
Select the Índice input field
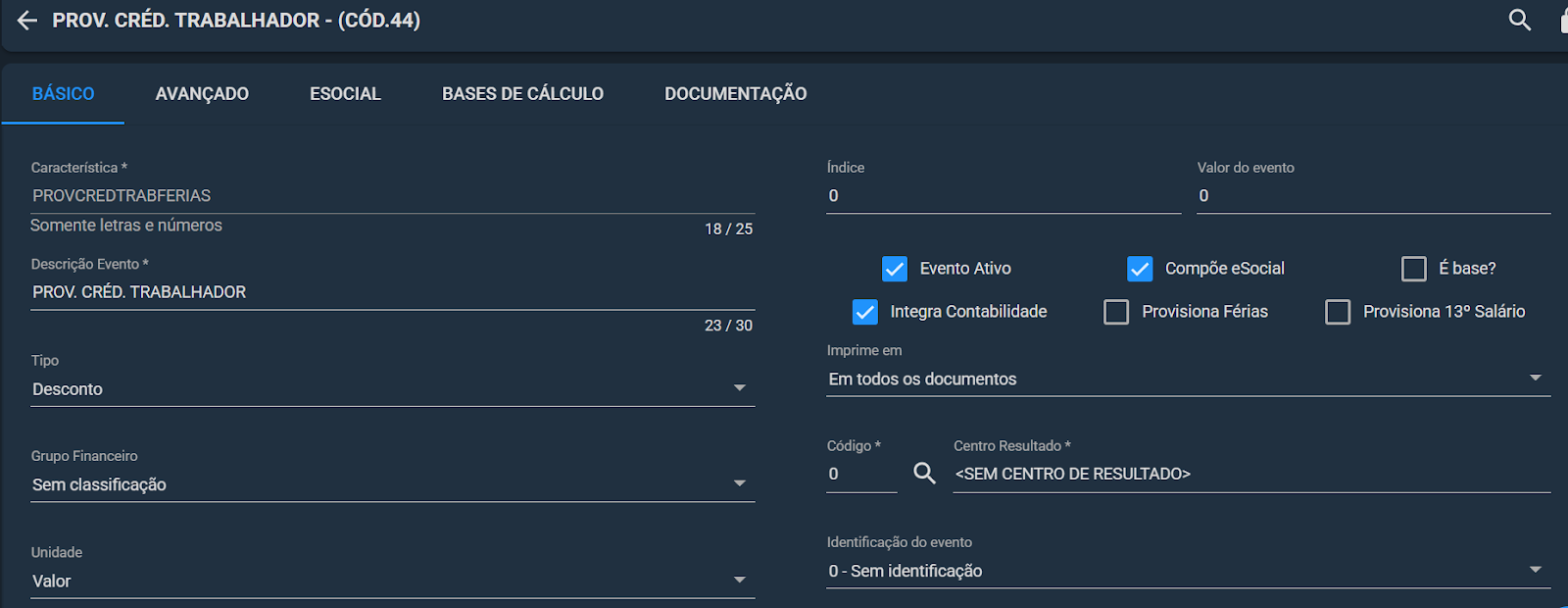pos(1004,196)
